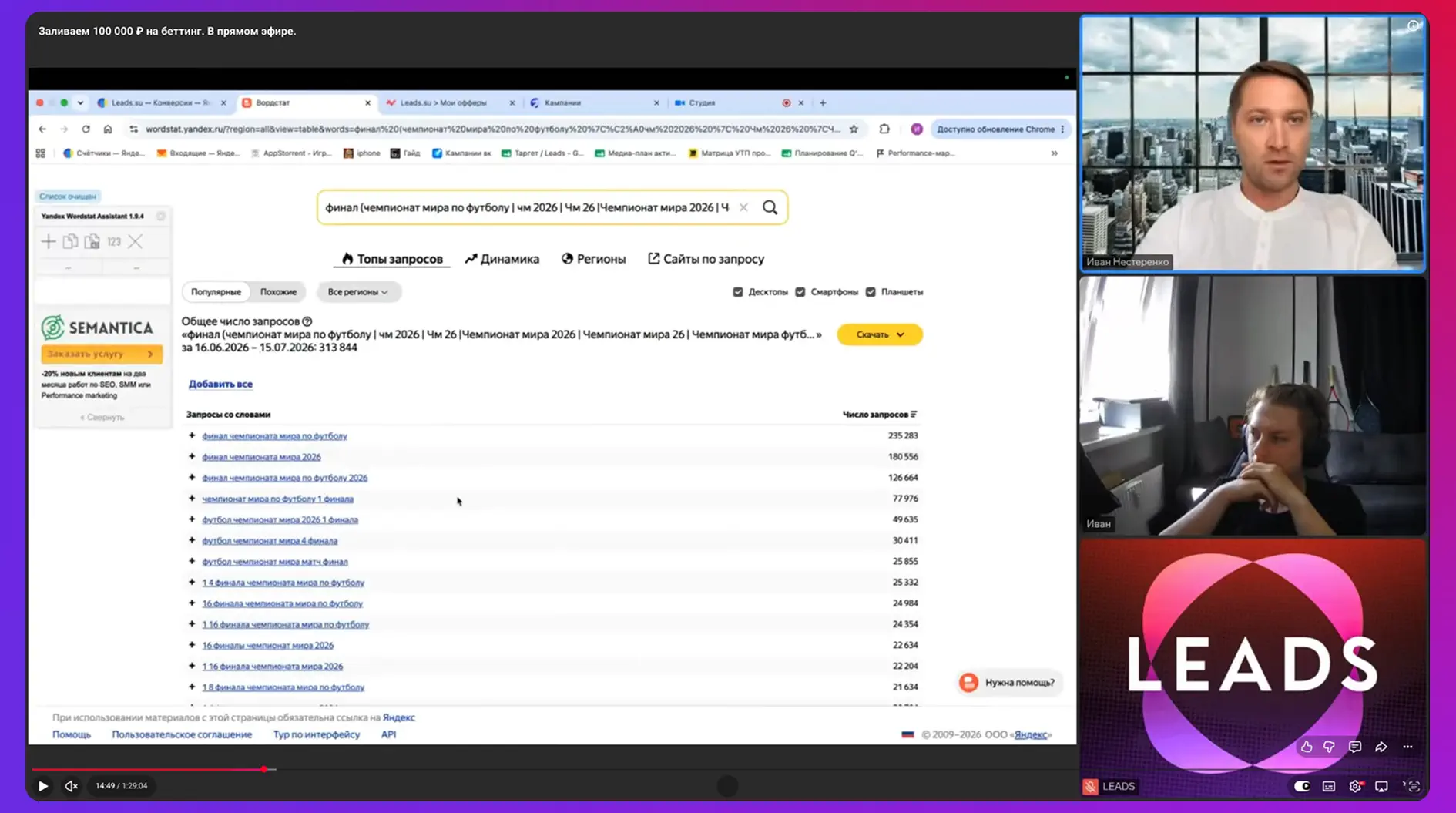Viewport: 1456px width, 813px height.
Task: Add query финал чемпионата мира 2026
Action: pyautogui.click(x=192, y=456)
